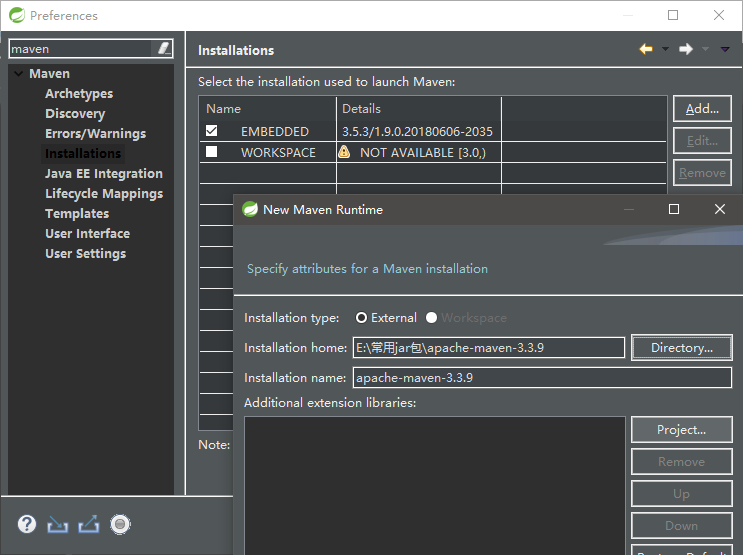Click the import preferences icon

(57, 524)
